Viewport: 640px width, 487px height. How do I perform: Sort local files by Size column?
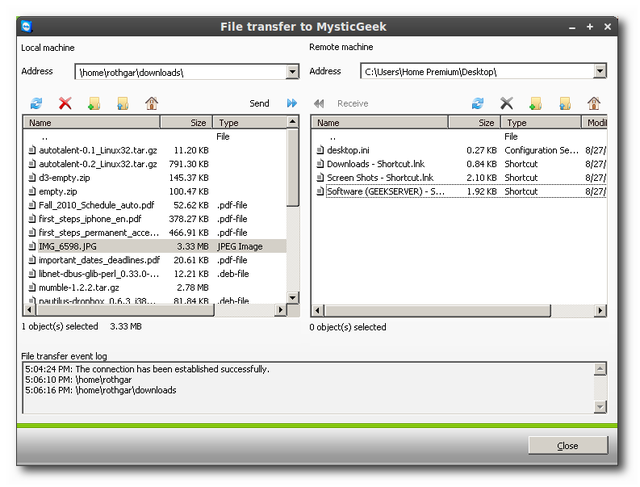pyautogui.click(x=187, y=122)
